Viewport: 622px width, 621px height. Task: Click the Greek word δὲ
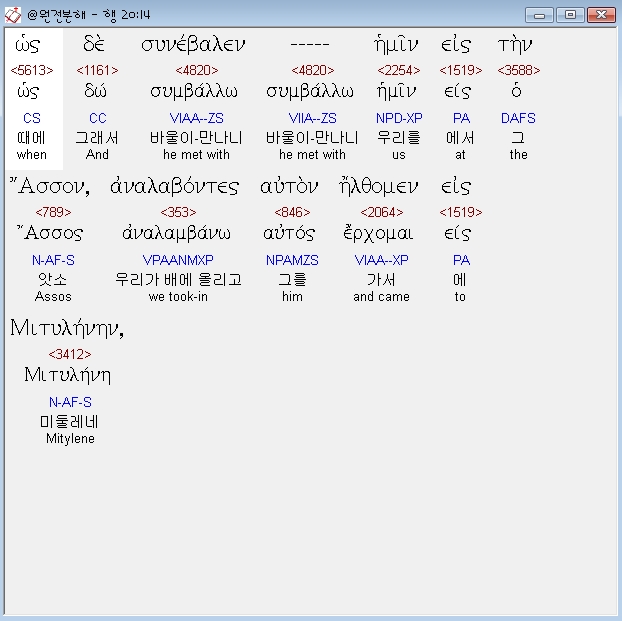coord(94,44)
